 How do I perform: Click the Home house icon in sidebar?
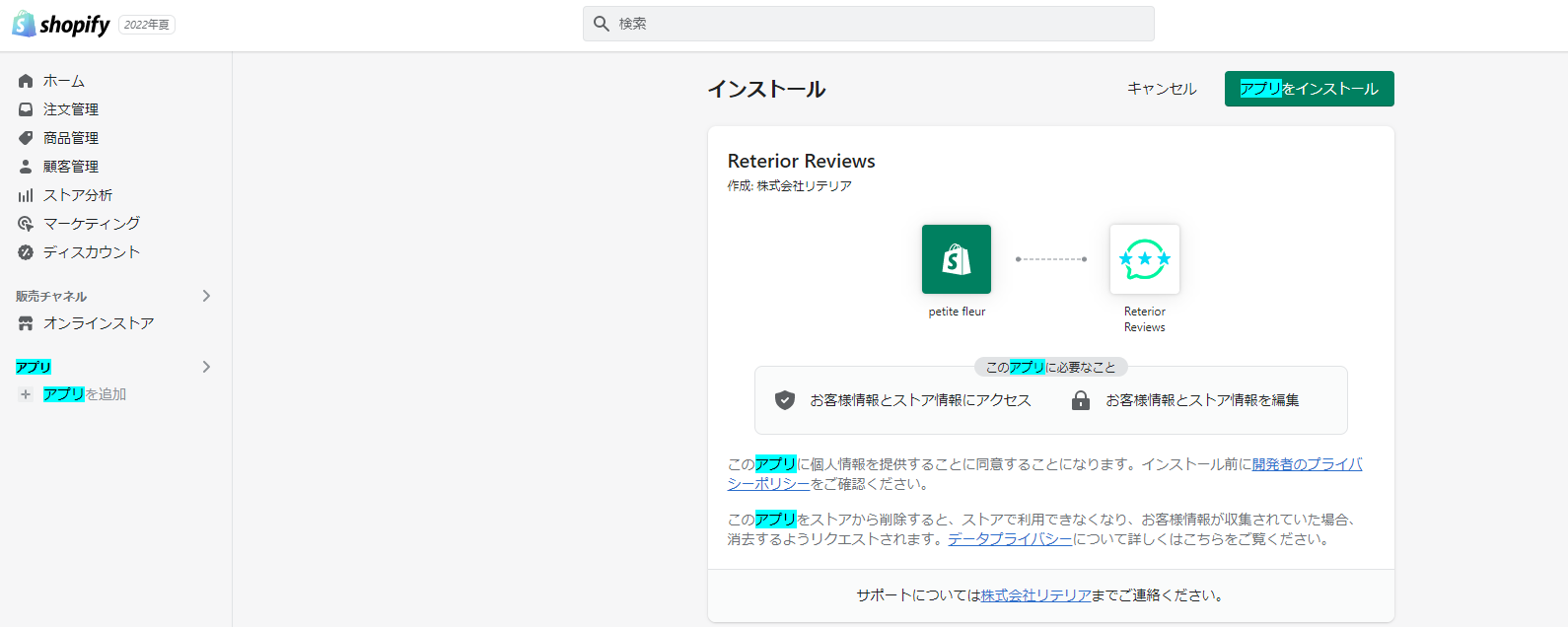coord(26,81)
